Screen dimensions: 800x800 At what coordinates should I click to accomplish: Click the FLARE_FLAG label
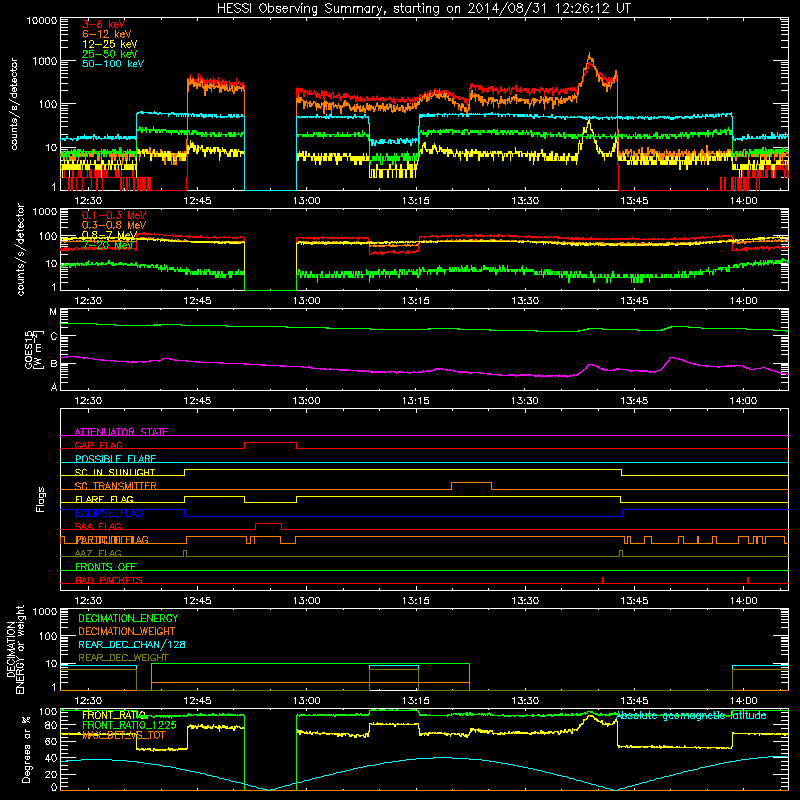pyautogui.click(x=104, y=499)
